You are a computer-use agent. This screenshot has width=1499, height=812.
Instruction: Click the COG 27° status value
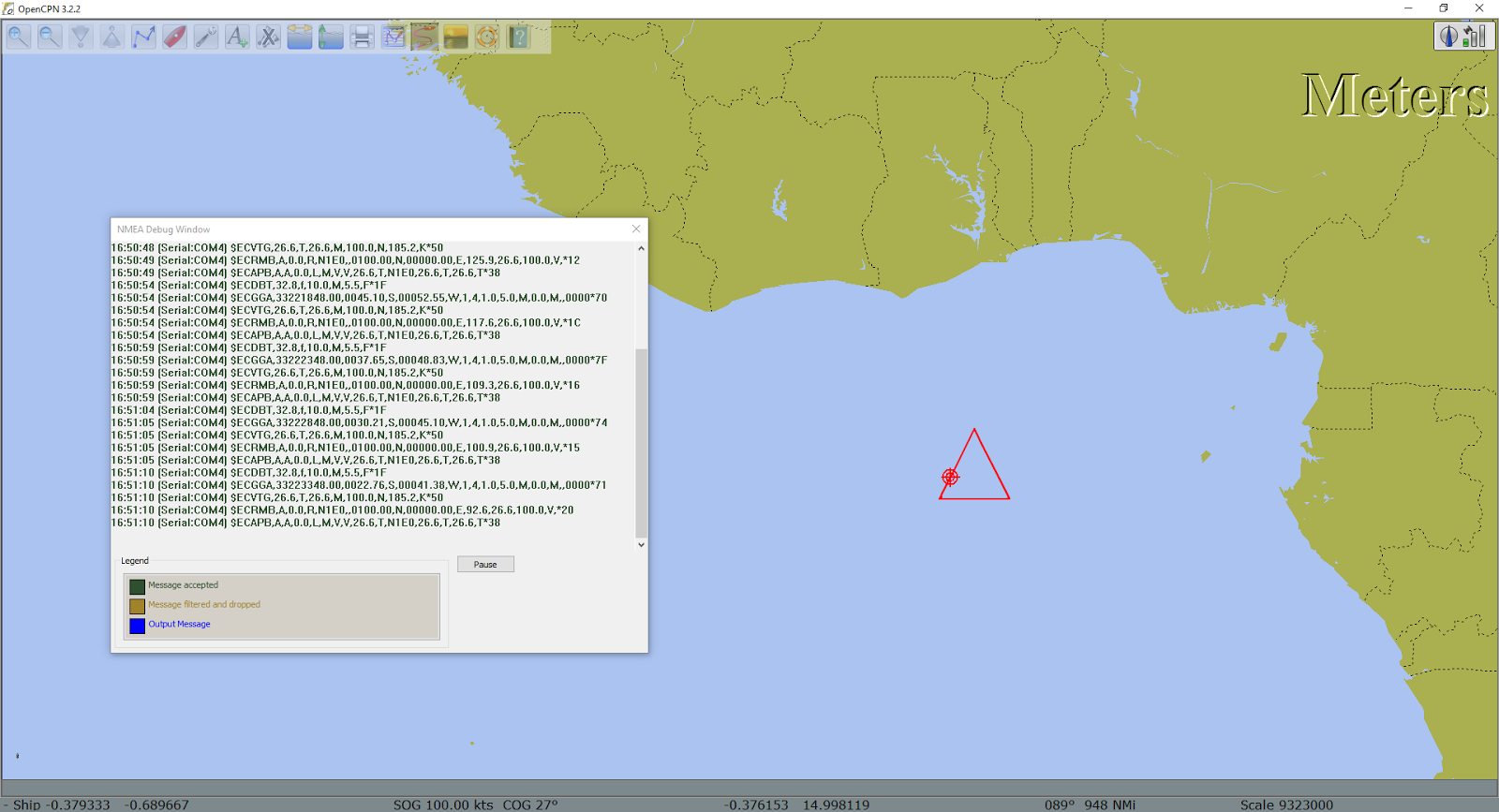tap(530, 805)
